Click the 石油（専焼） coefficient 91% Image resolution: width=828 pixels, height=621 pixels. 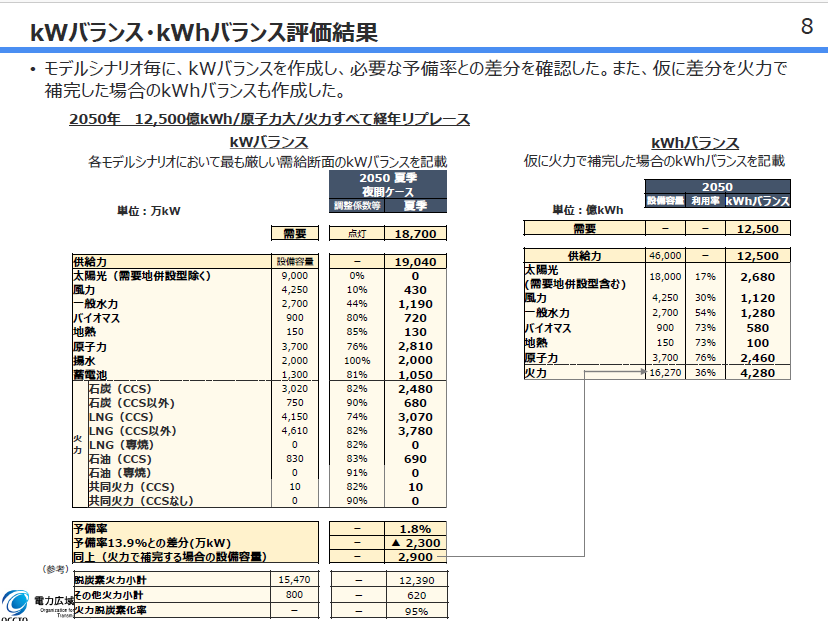click(357, 473)
